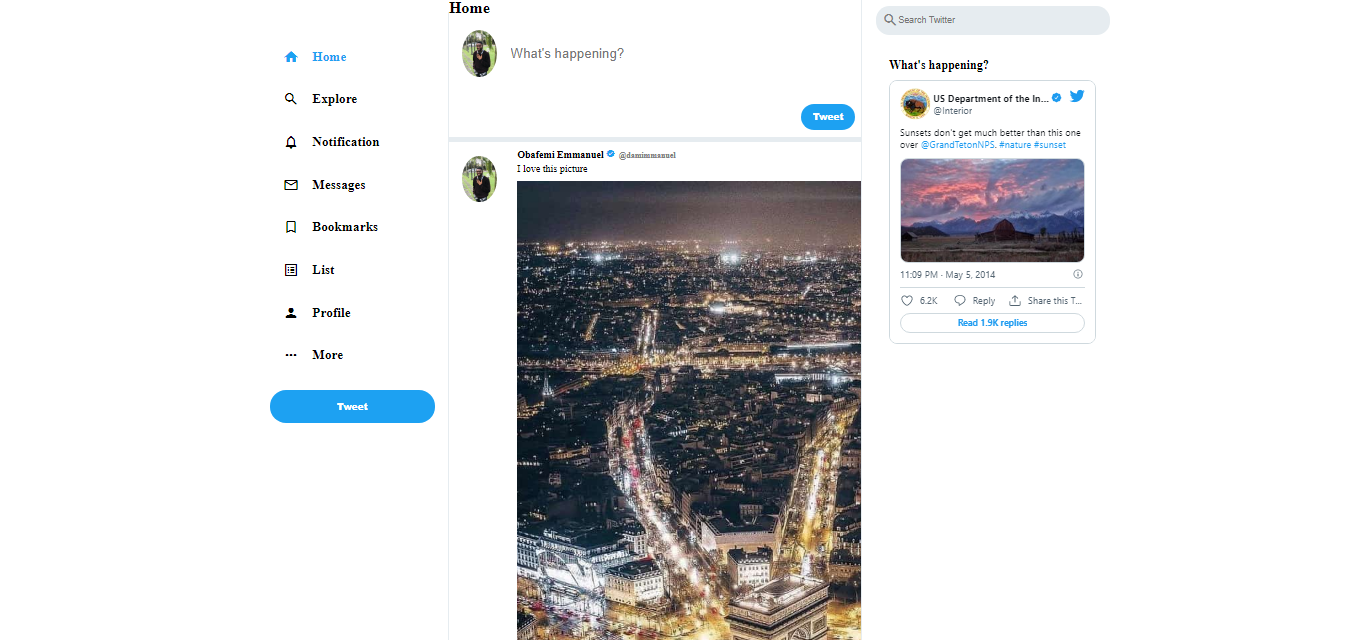The image size is (1353, 640).
Task: Click the info icon beside tweet date
Action: 1078,274
